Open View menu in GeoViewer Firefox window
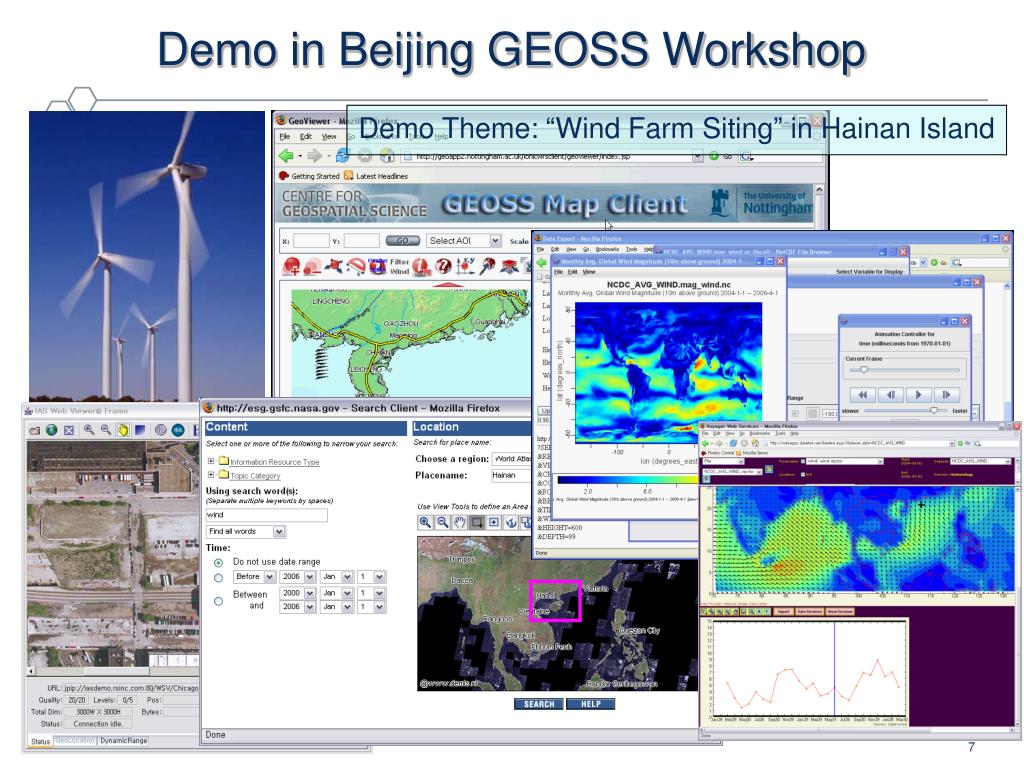Screen dimensions: 1024x768 [x=329, y=136]
